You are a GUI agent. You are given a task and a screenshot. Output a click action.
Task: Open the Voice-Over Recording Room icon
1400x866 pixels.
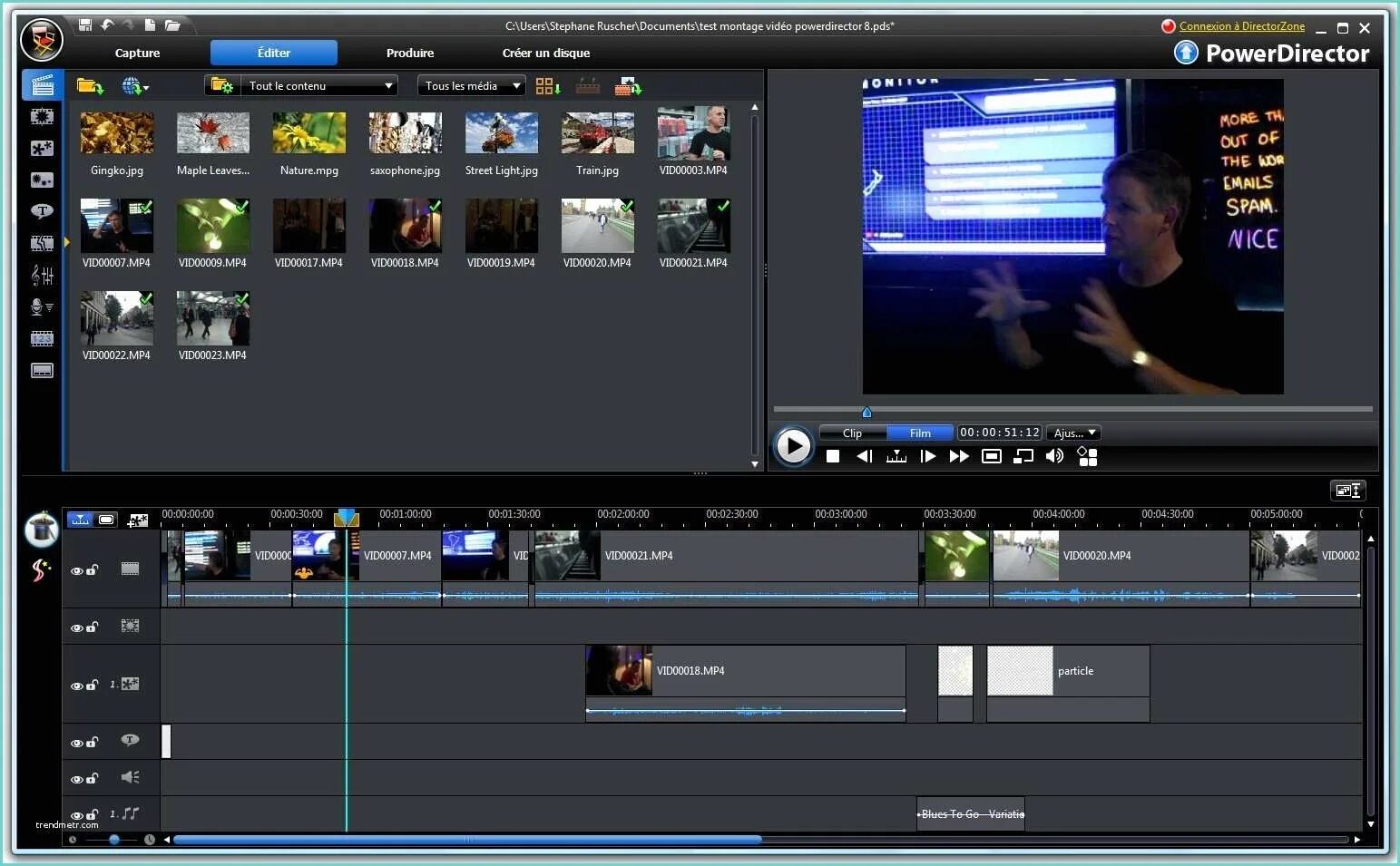pyautogui.click(x=42, y=307)
